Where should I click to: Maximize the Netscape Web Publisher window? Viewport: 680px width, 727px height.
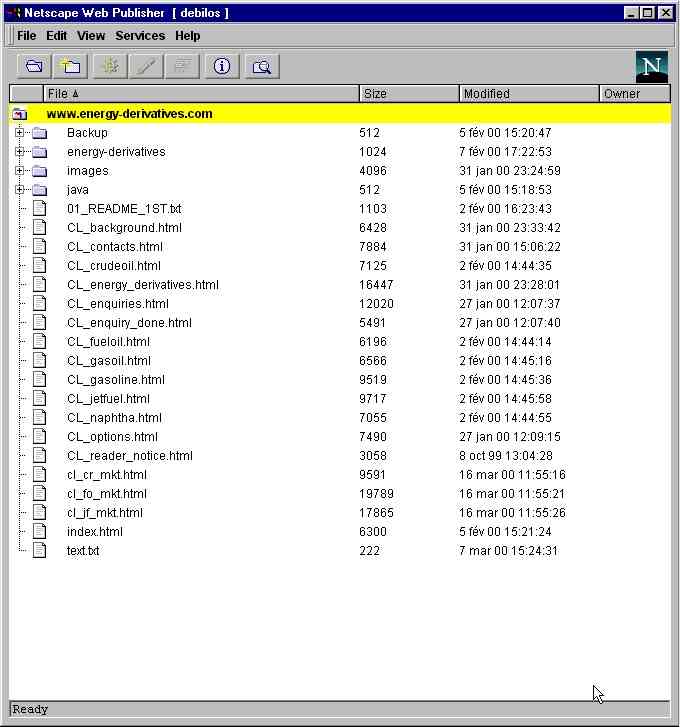click(648, 13)
